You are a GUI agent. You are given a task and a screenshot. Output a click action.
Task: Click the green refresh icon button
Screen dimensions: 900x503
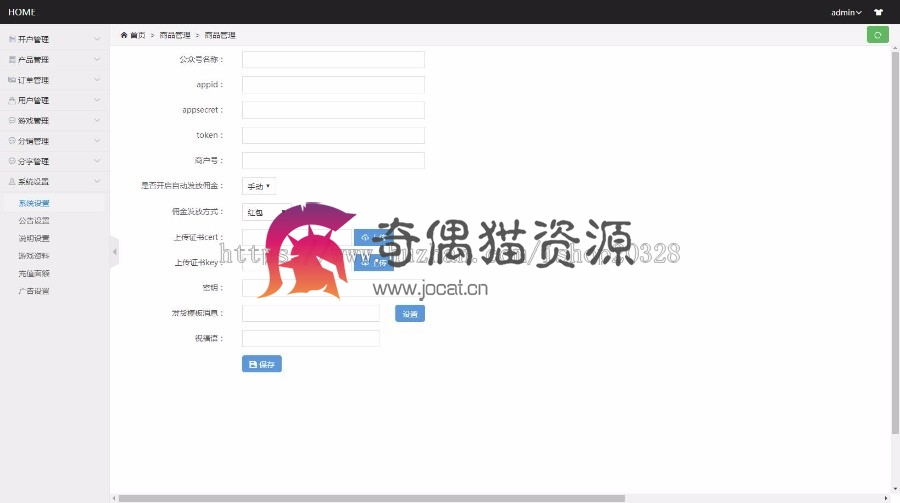877,35
